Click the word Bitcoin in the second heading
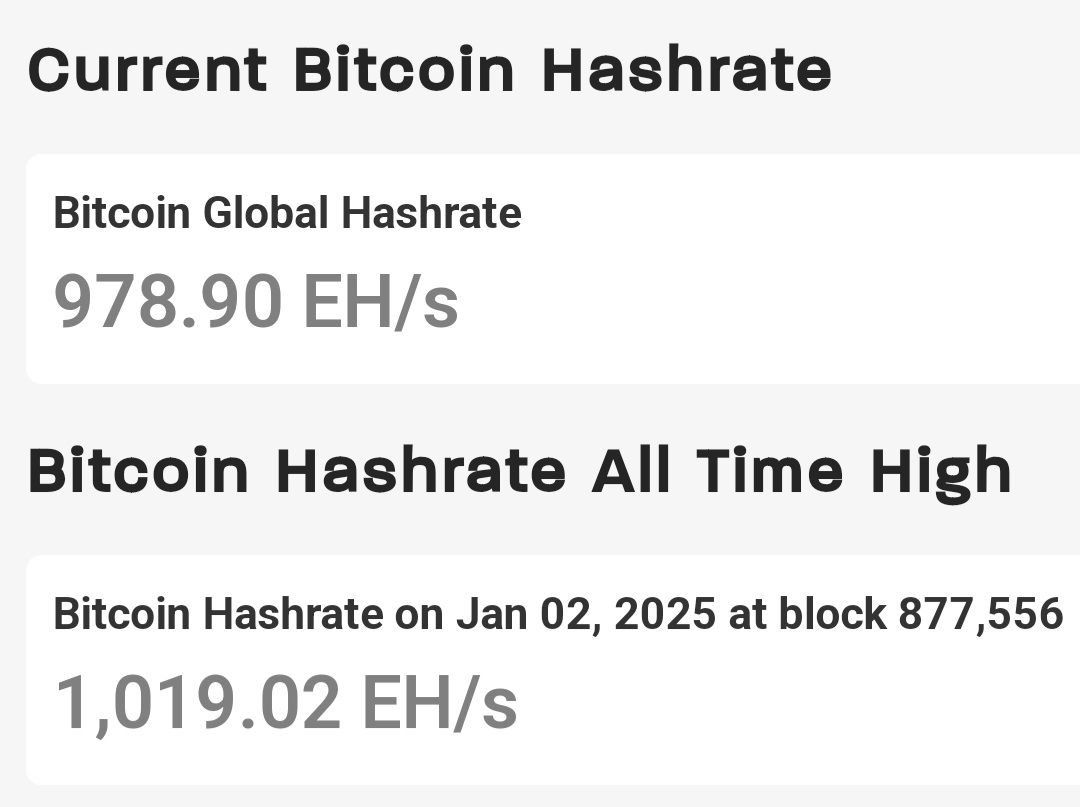The image size is (1080, 807). [x=138, y=471]
